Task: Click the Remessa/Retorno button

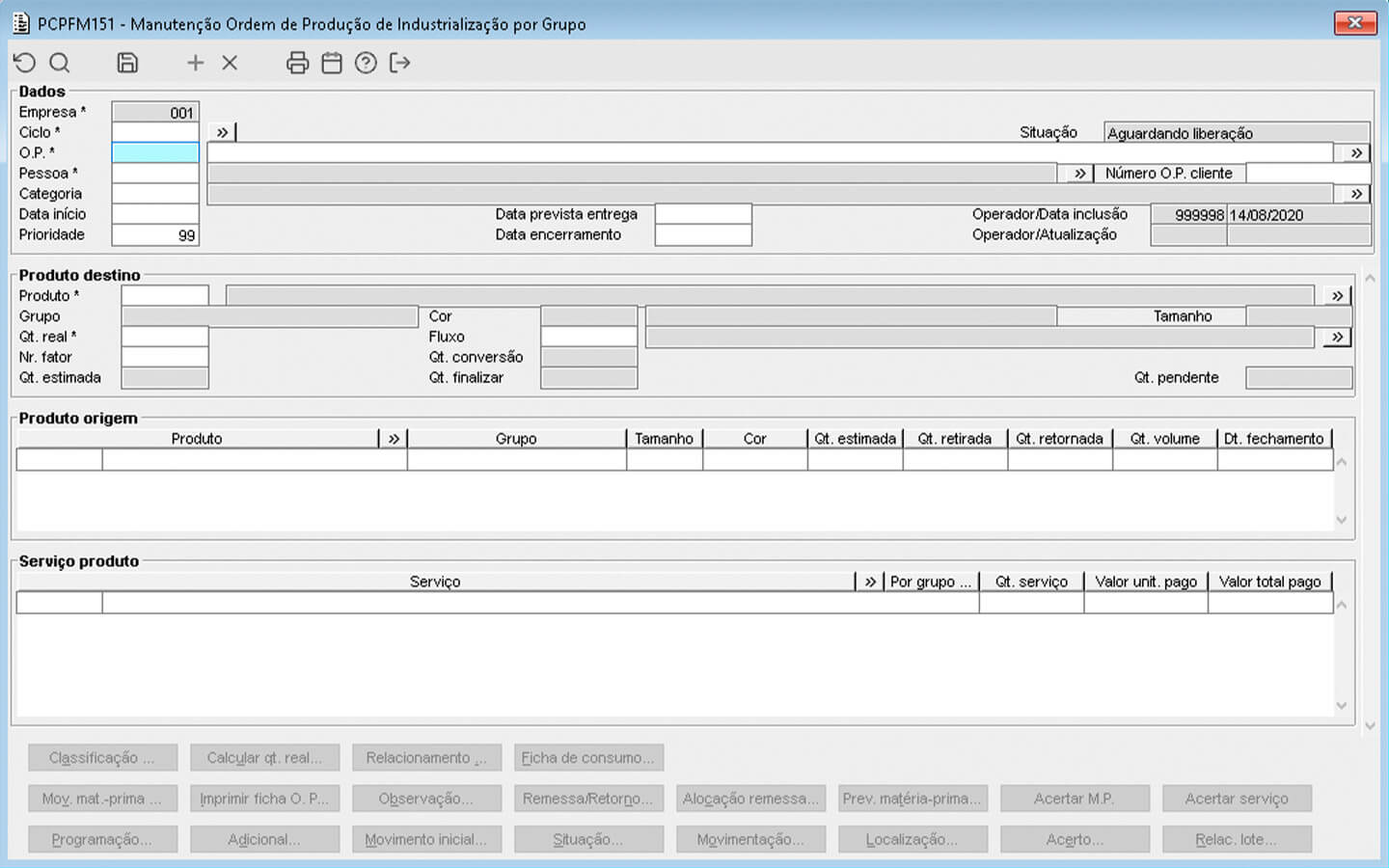Action: [588, 799]
